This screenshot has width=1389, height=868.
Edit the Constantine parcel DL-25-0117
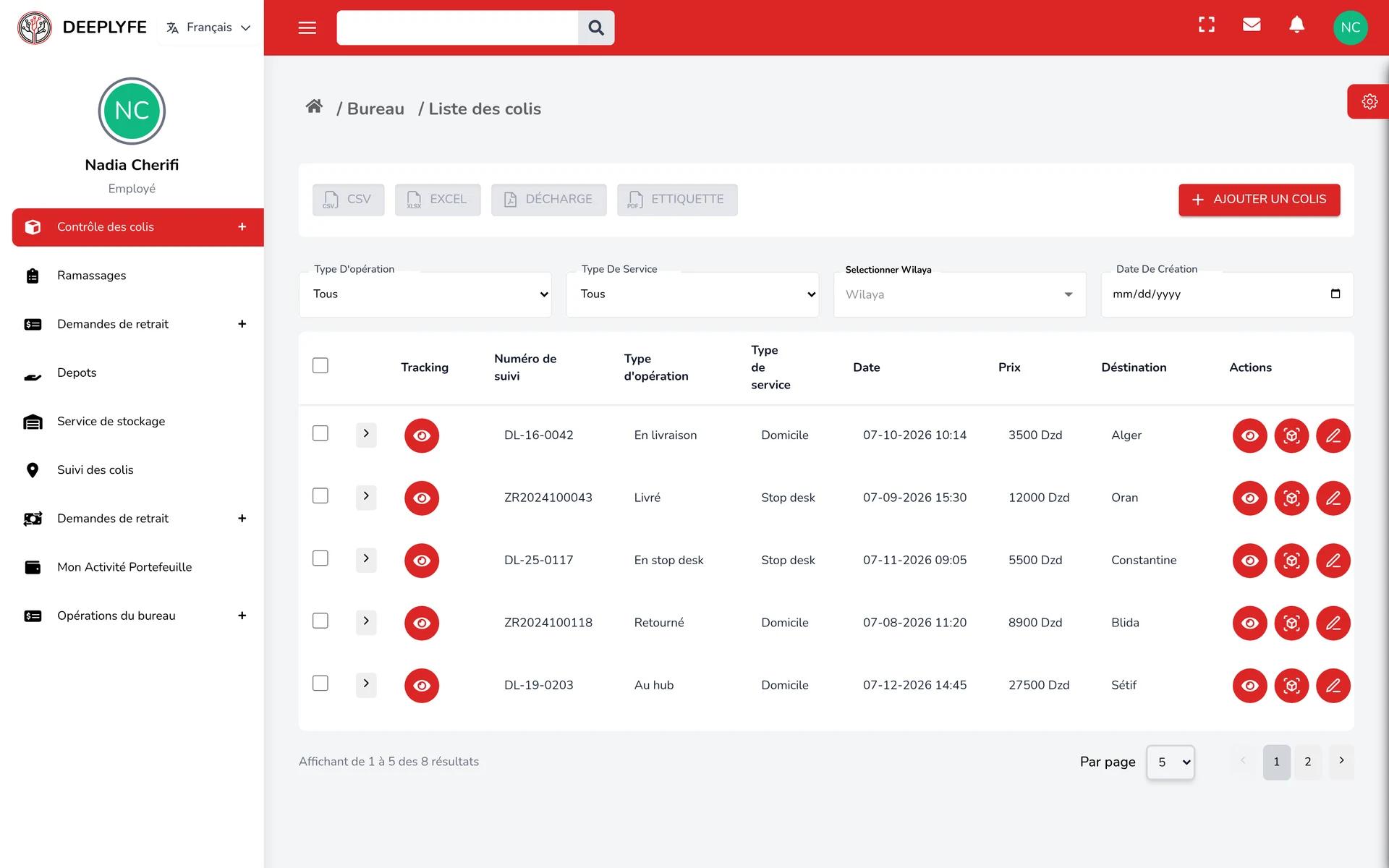(1333, 561)
